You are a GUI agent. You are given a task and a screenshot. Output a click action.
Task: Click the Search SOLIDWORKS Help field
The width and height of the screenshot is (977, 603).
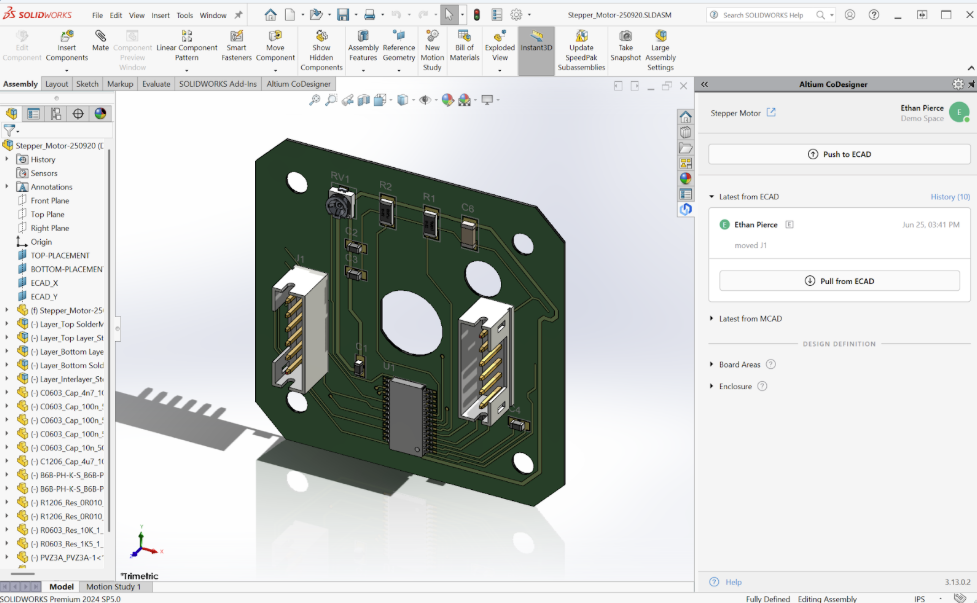[765, 15]
